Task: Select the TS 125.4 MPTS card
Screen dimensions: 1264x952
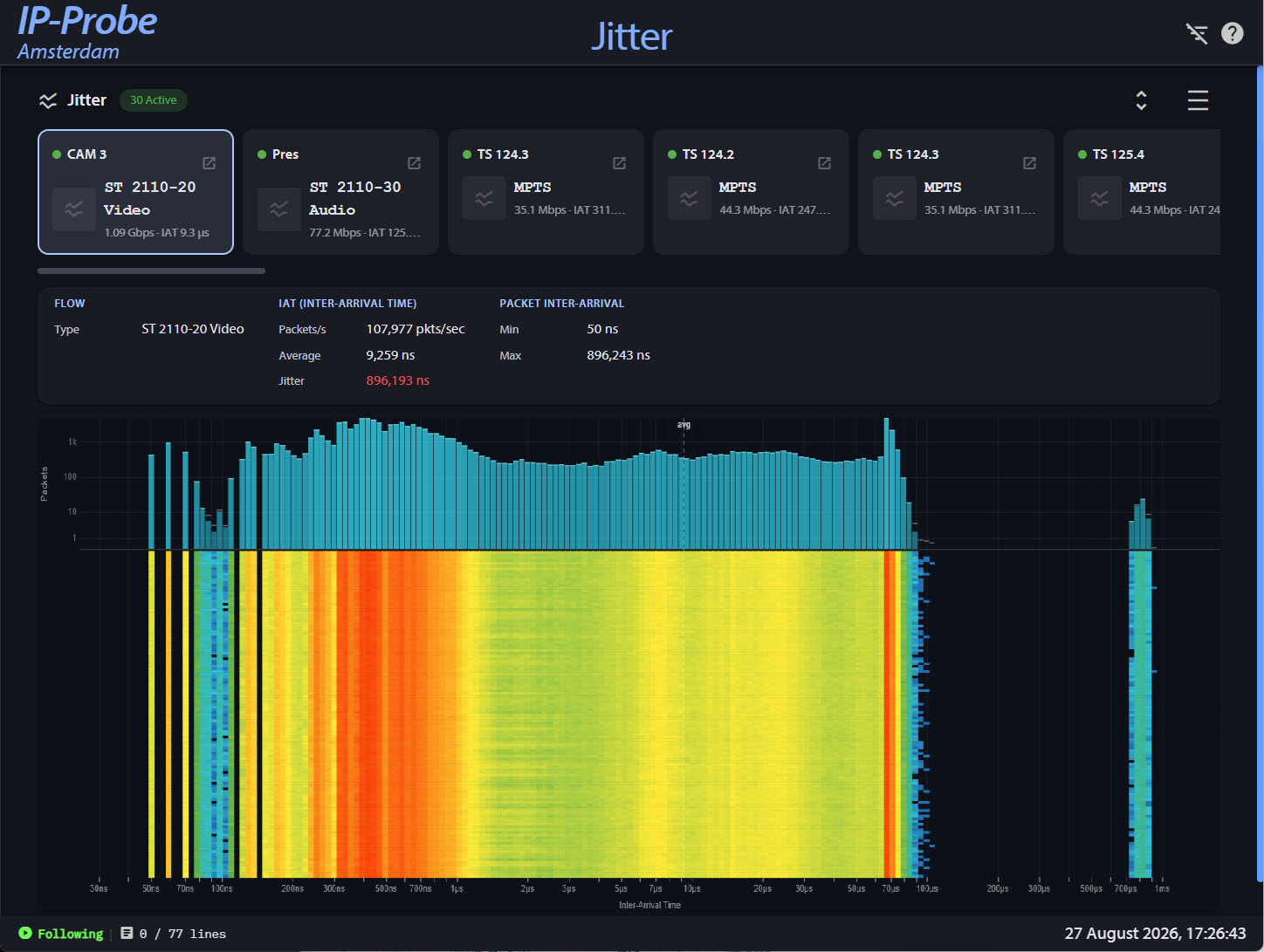Action: point(1142,192)
